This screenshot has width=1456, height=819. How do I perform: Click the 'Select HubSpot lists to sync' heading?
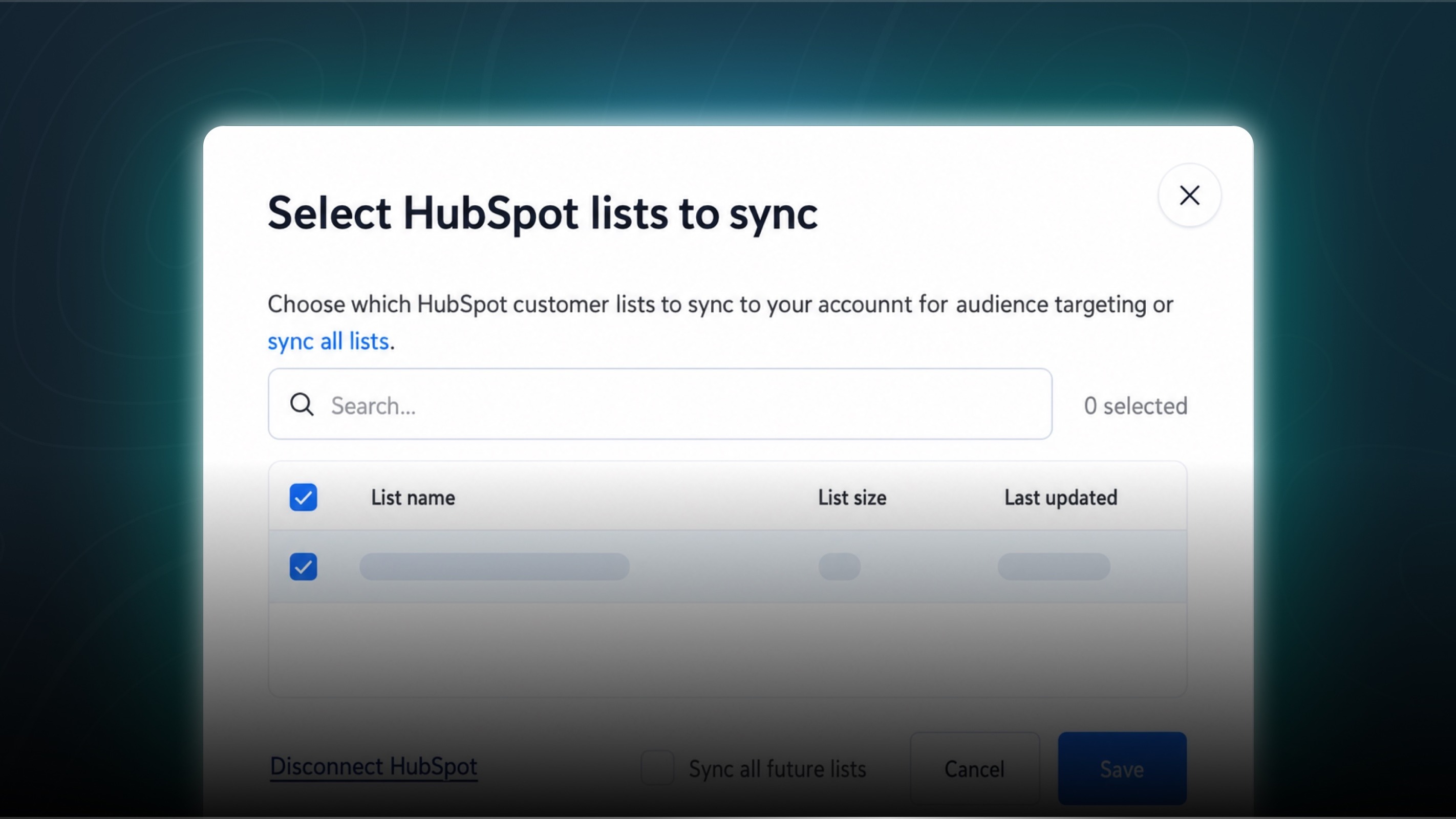tap(543, 213)
